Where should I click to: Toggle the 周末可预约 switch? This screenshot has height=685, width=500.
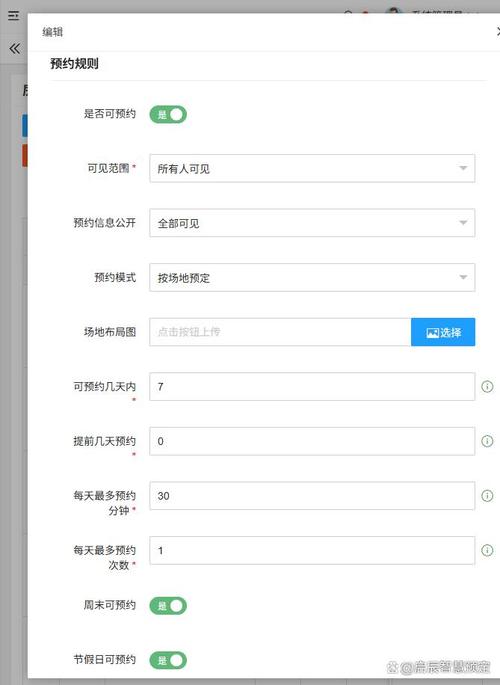[x=168, y=606]
